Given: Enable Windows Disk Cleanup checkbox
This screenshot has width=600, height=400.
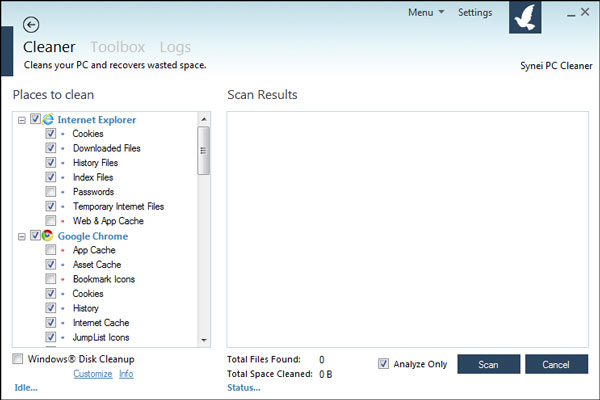Looking at the screenshot, I should tap(18, 359).
